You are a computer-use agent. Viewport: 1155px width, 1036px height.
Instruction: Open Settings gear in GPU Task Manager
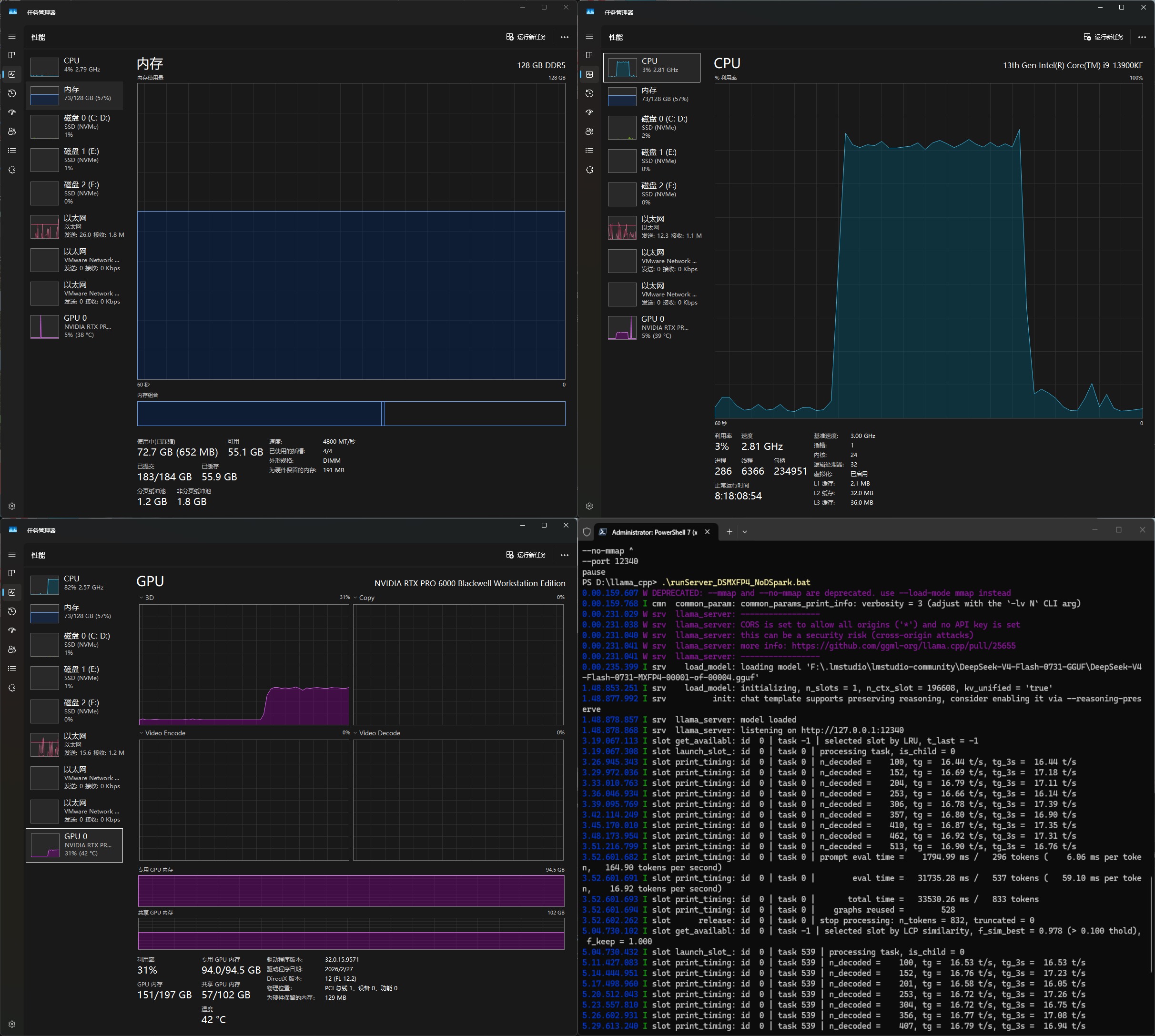(x=12, y=1024)
